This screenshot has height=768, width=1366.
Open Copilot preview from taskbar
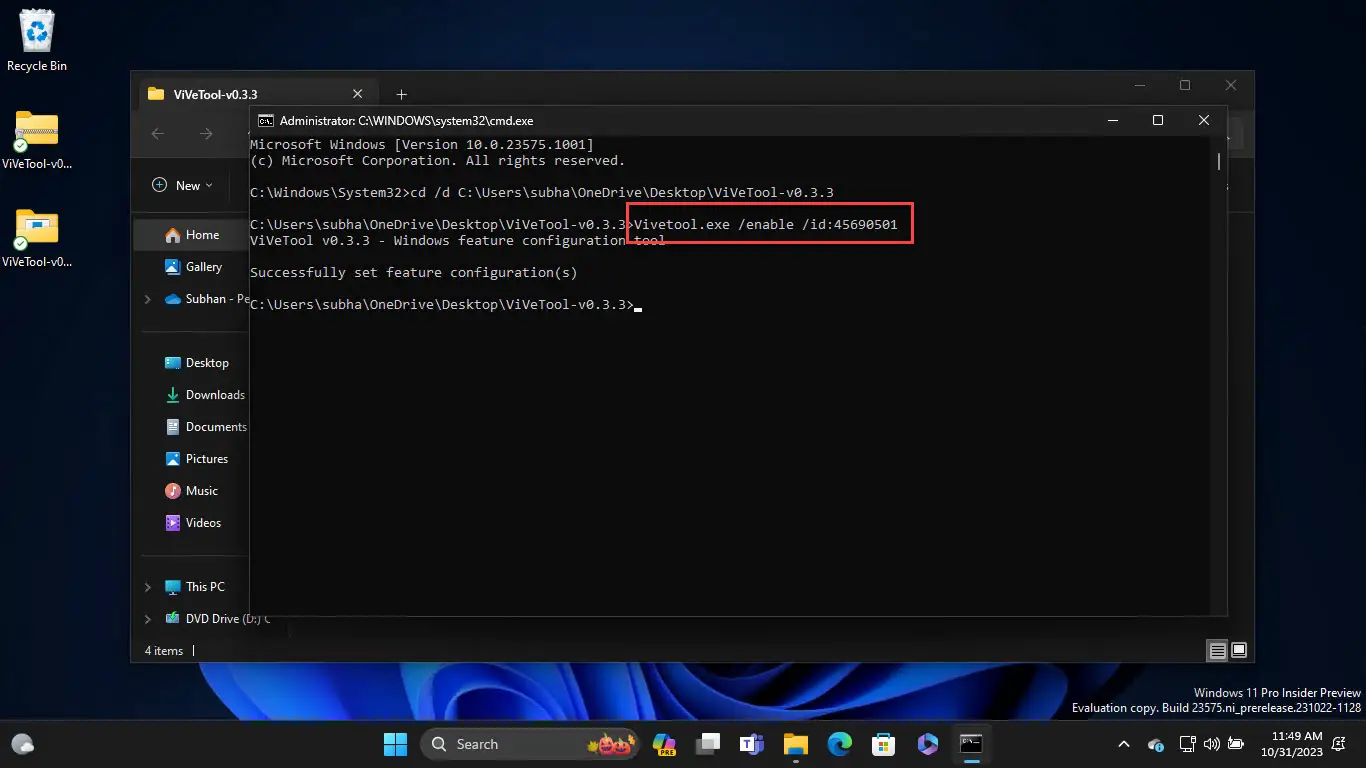pyautogui.click(x=664, y=744)
